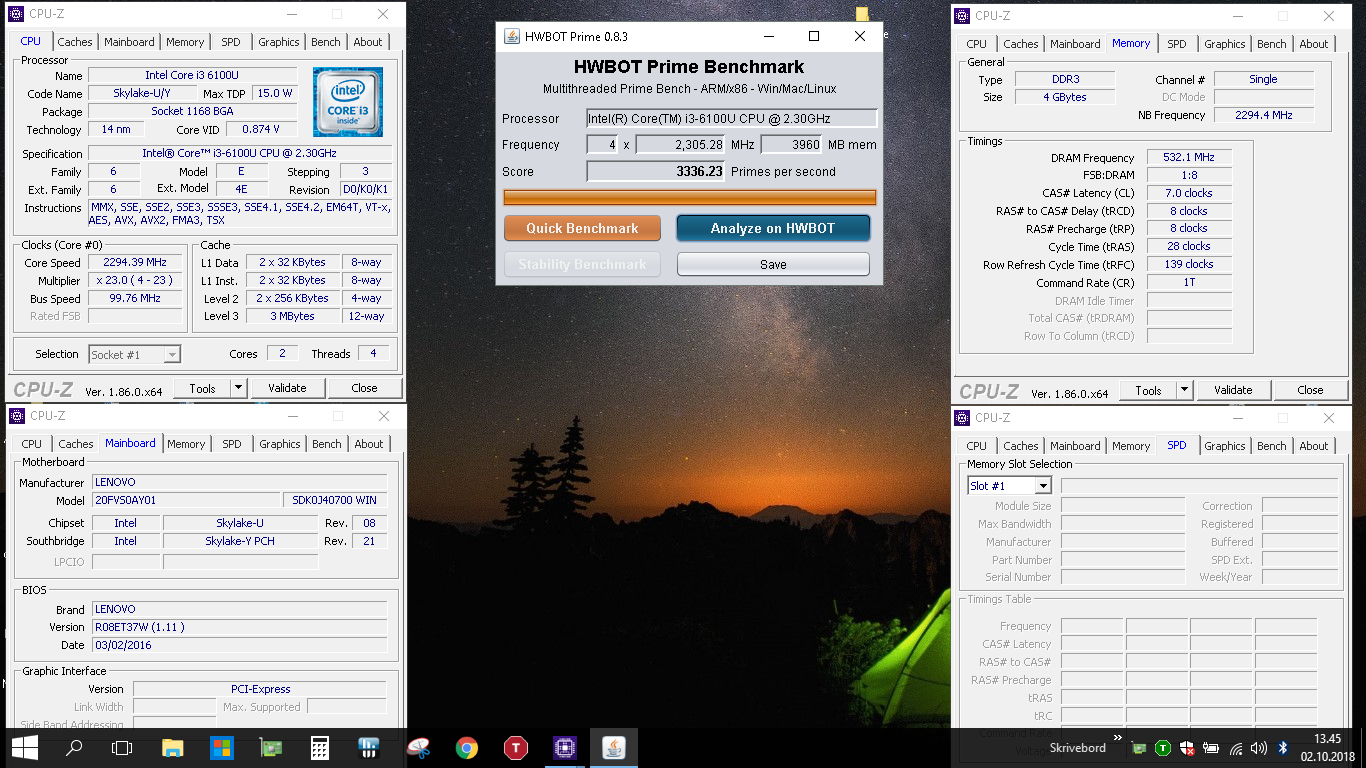Image resolution: width=1366 pixels, height=768 pixels.
Task: Open Task View from the taskbar
Action: (x=122, y=747)
